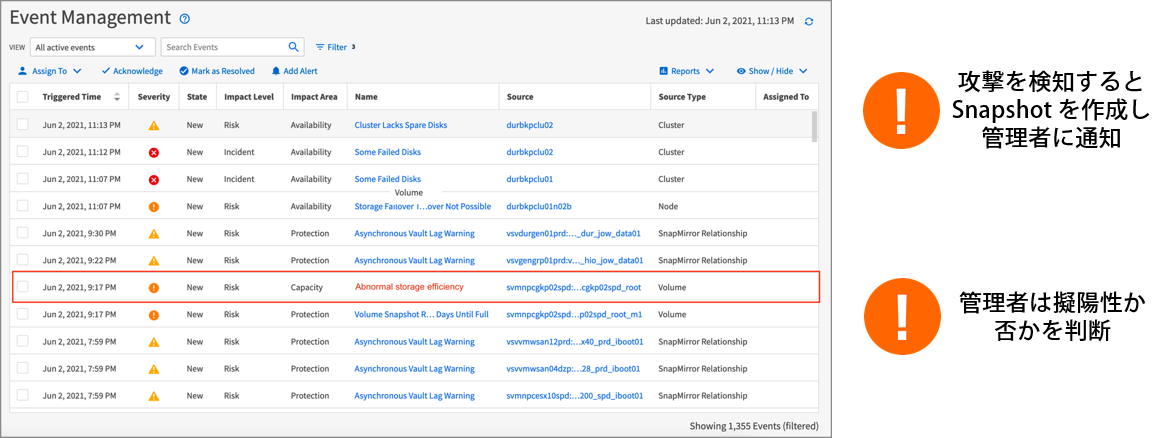Click the search magnifier icon
This screenshot has height=438, width=1152.
293,47
